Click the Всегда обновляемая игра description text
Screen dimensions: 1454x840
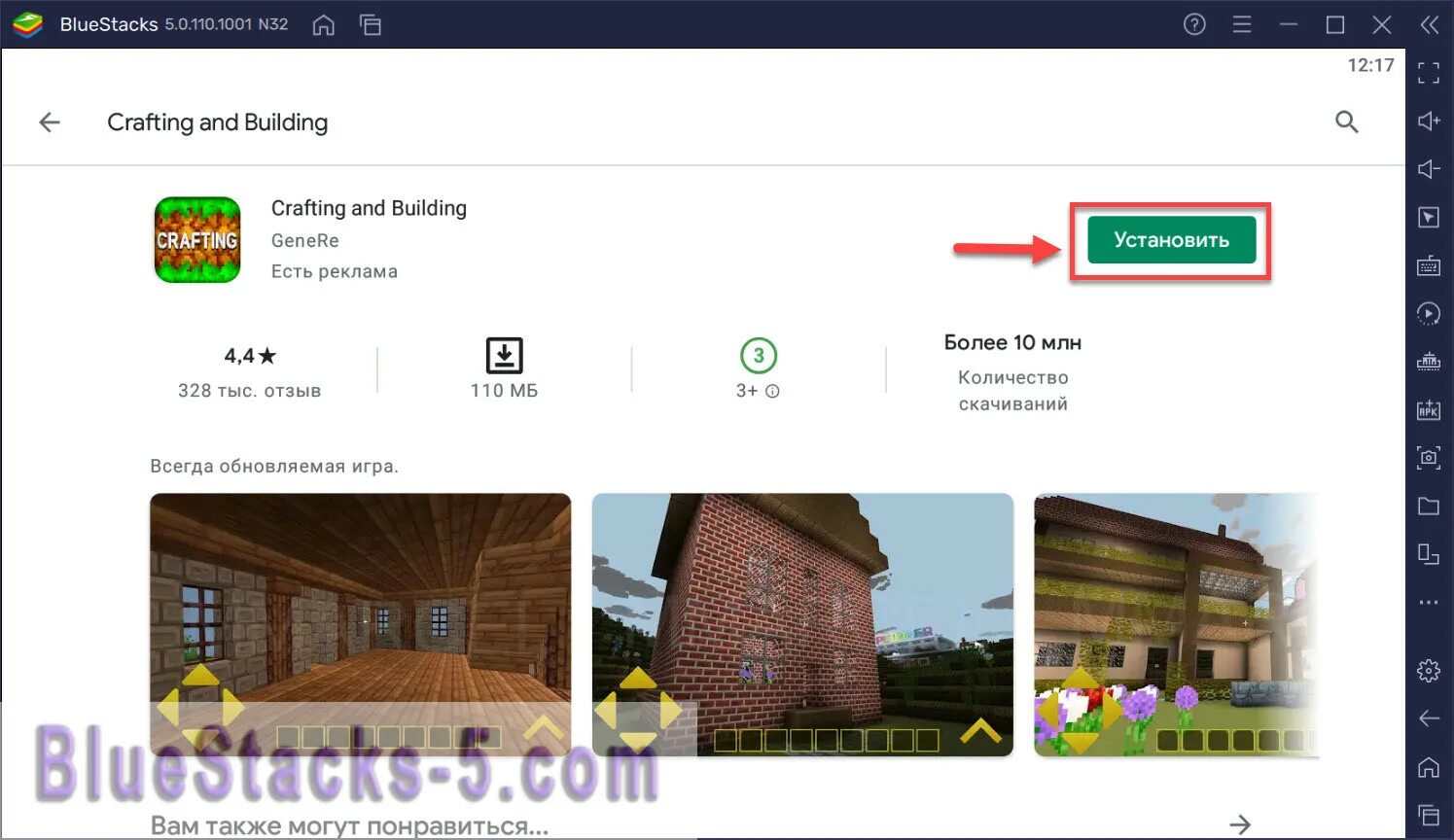tap(274, 466)
